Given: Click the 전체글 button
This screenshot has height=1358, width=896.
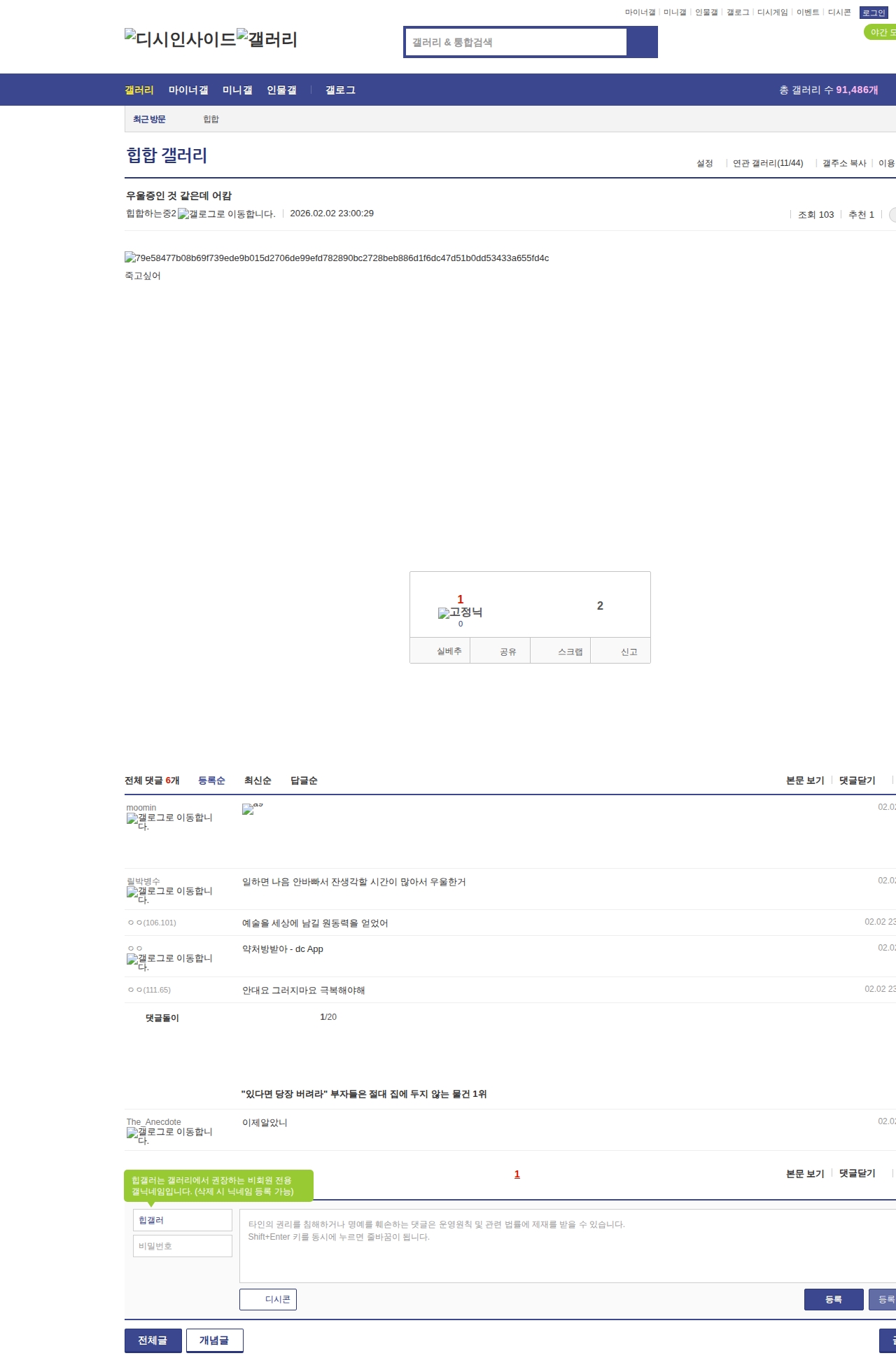Looking at the screenshot, I should (x=153, y=1340).
